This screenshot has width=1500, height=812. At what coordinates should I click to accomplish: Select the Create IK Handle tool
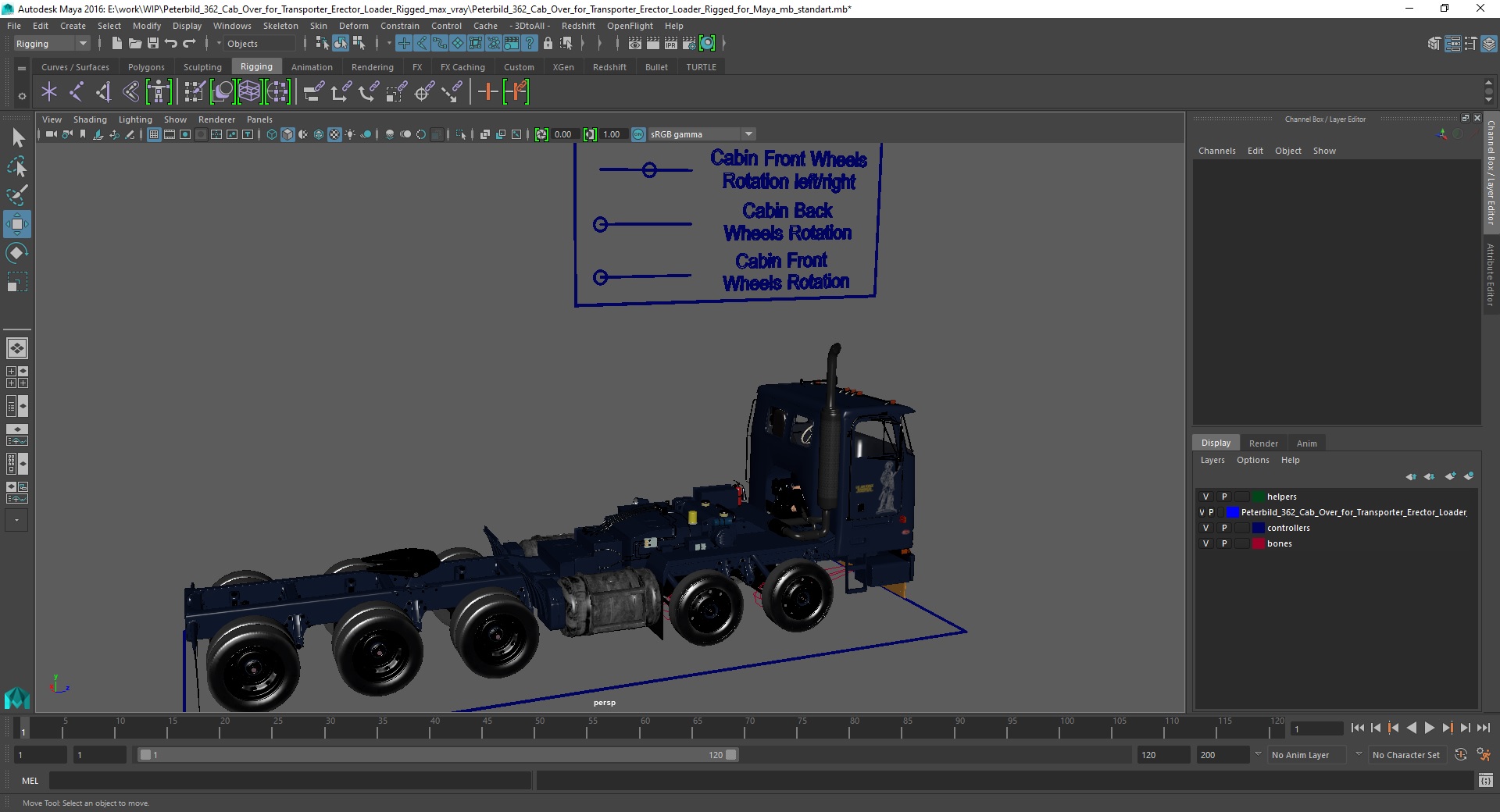(104, 92)
